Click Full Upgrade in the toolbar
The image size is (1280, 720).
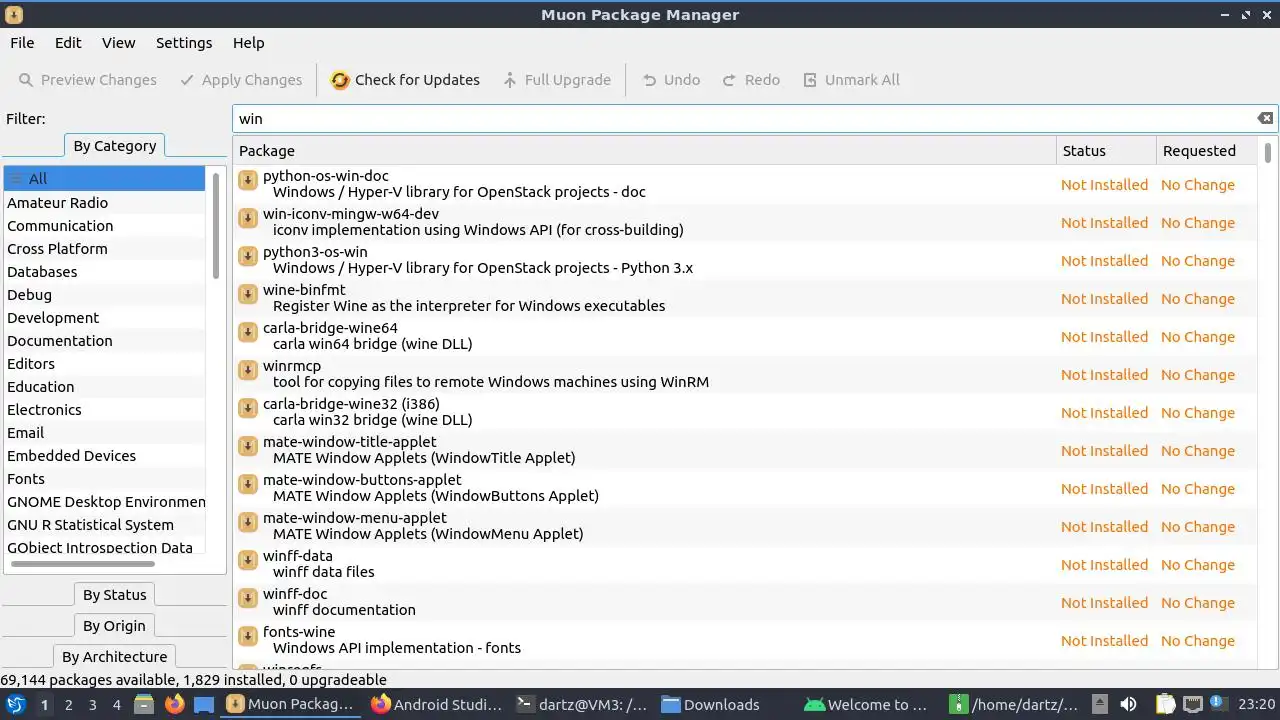click(557, 80)
